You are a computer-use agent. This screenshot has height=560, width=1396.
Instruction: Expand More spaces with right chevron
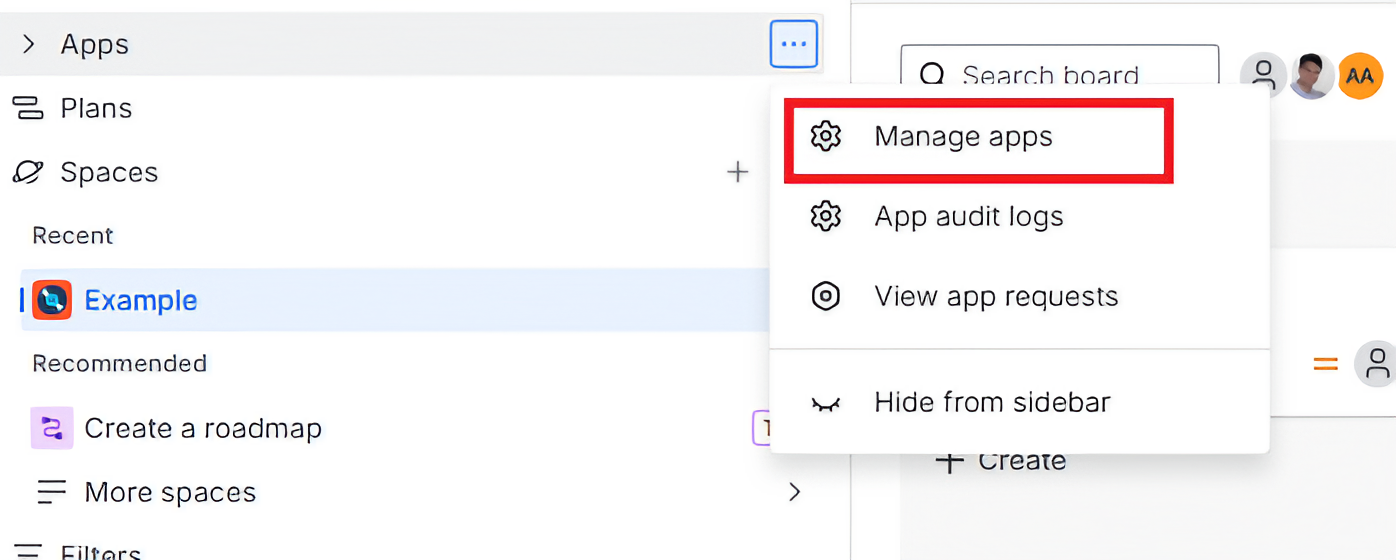[x=794, y=492]
